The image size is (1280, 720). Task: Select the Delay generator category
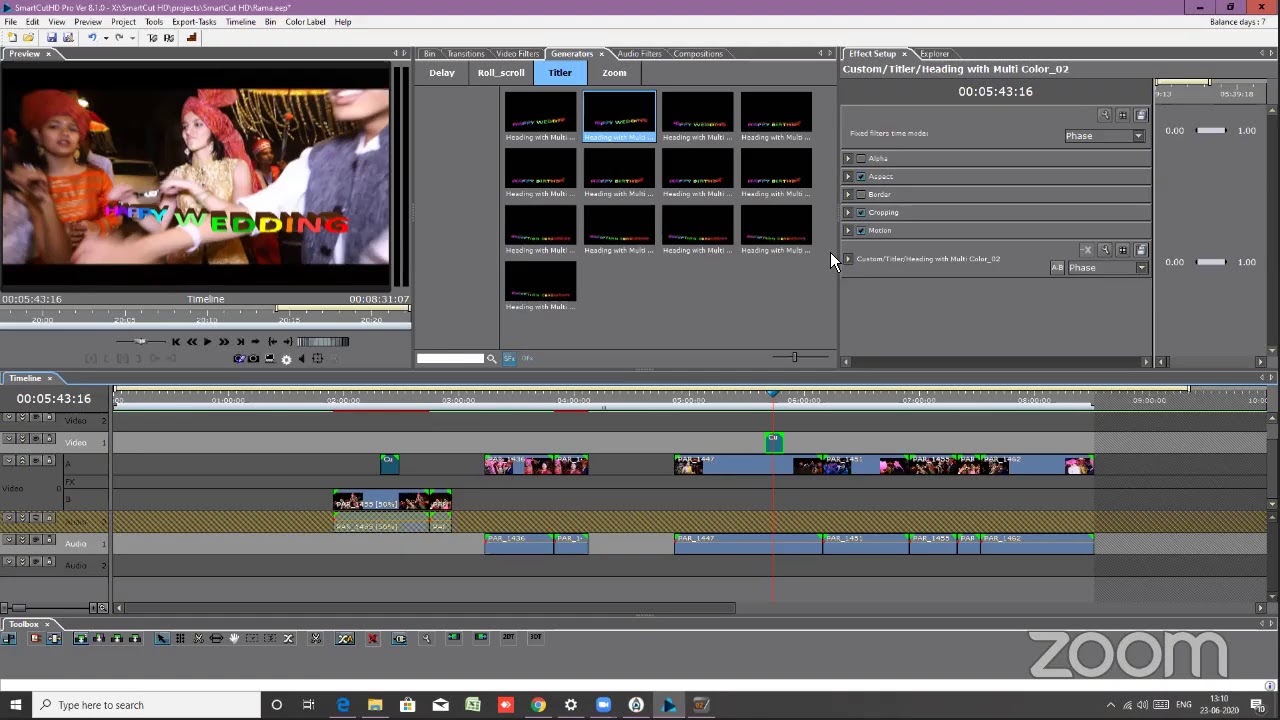442,73
